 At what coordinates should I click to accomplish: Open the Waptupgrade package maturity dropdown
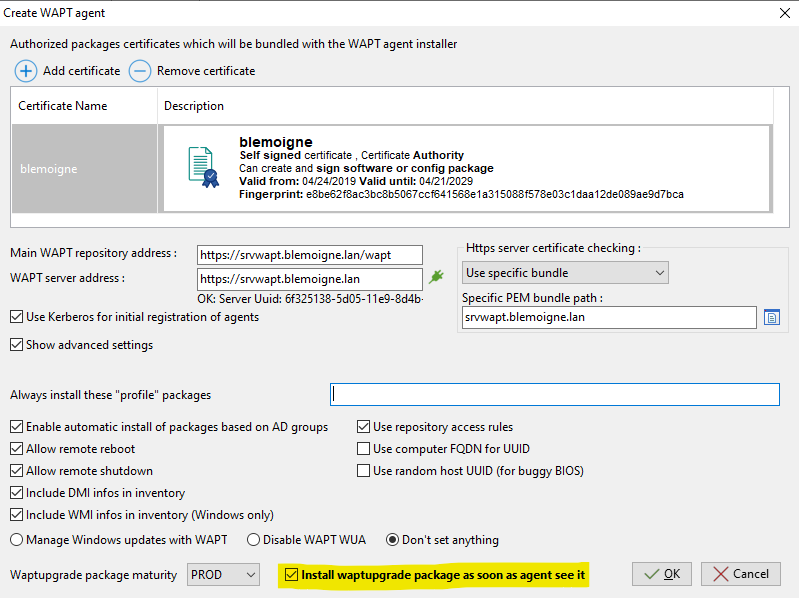tap(223, 575)
